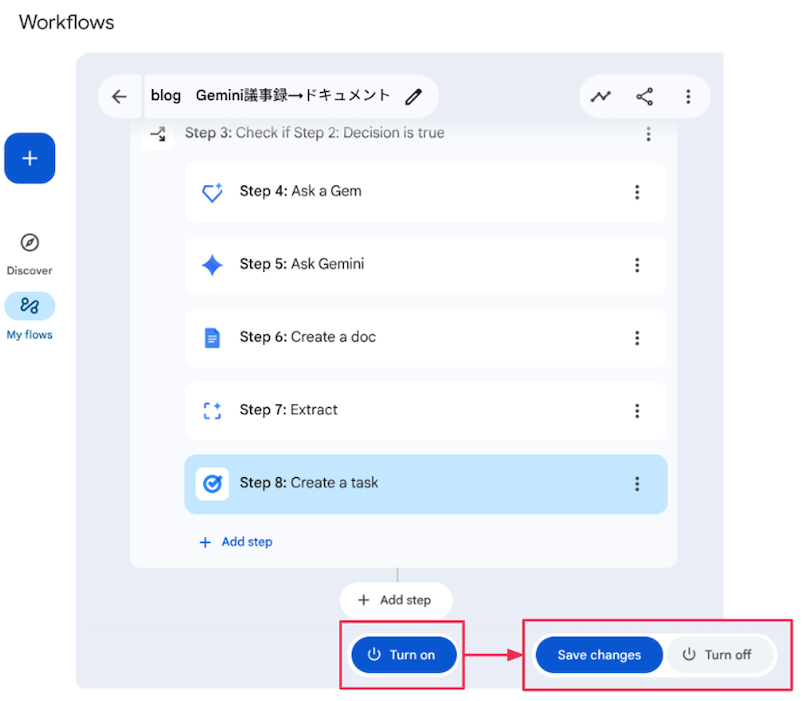804x701 pixels.
Task: Turn on the flow
Action: pyautogui.click(x=404, y=655)
